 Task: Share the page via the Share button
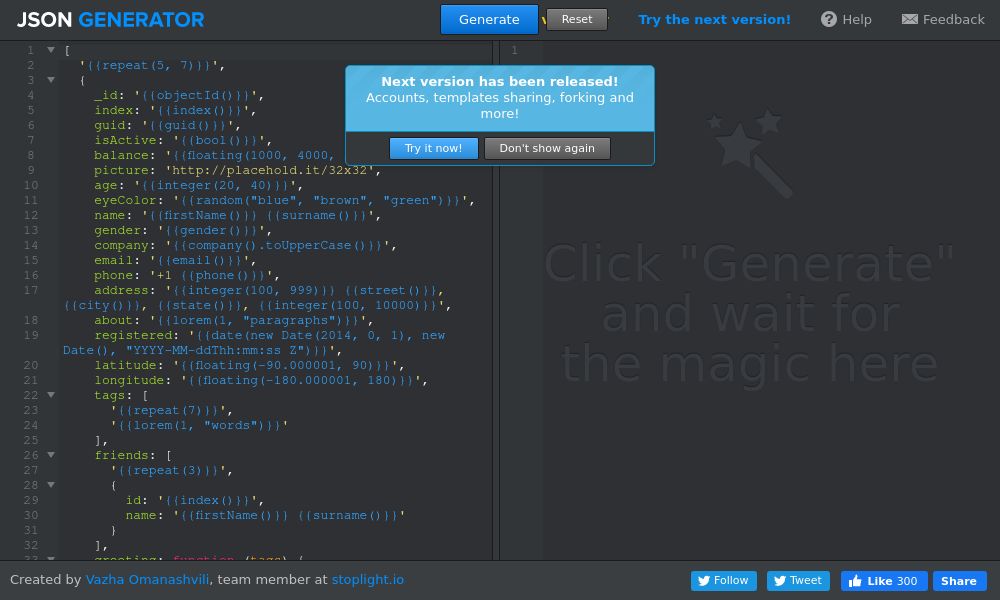pyautogui.click(x=959, y=581)
